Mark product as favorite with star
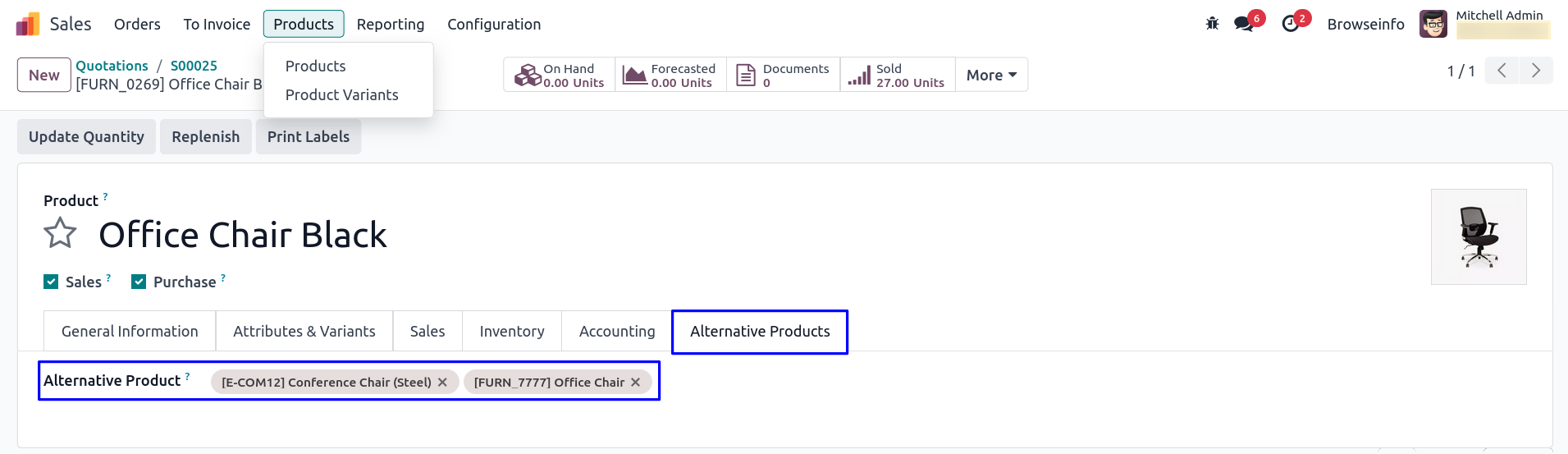This screenshot has height=454, width=1568. coord(60,234)
